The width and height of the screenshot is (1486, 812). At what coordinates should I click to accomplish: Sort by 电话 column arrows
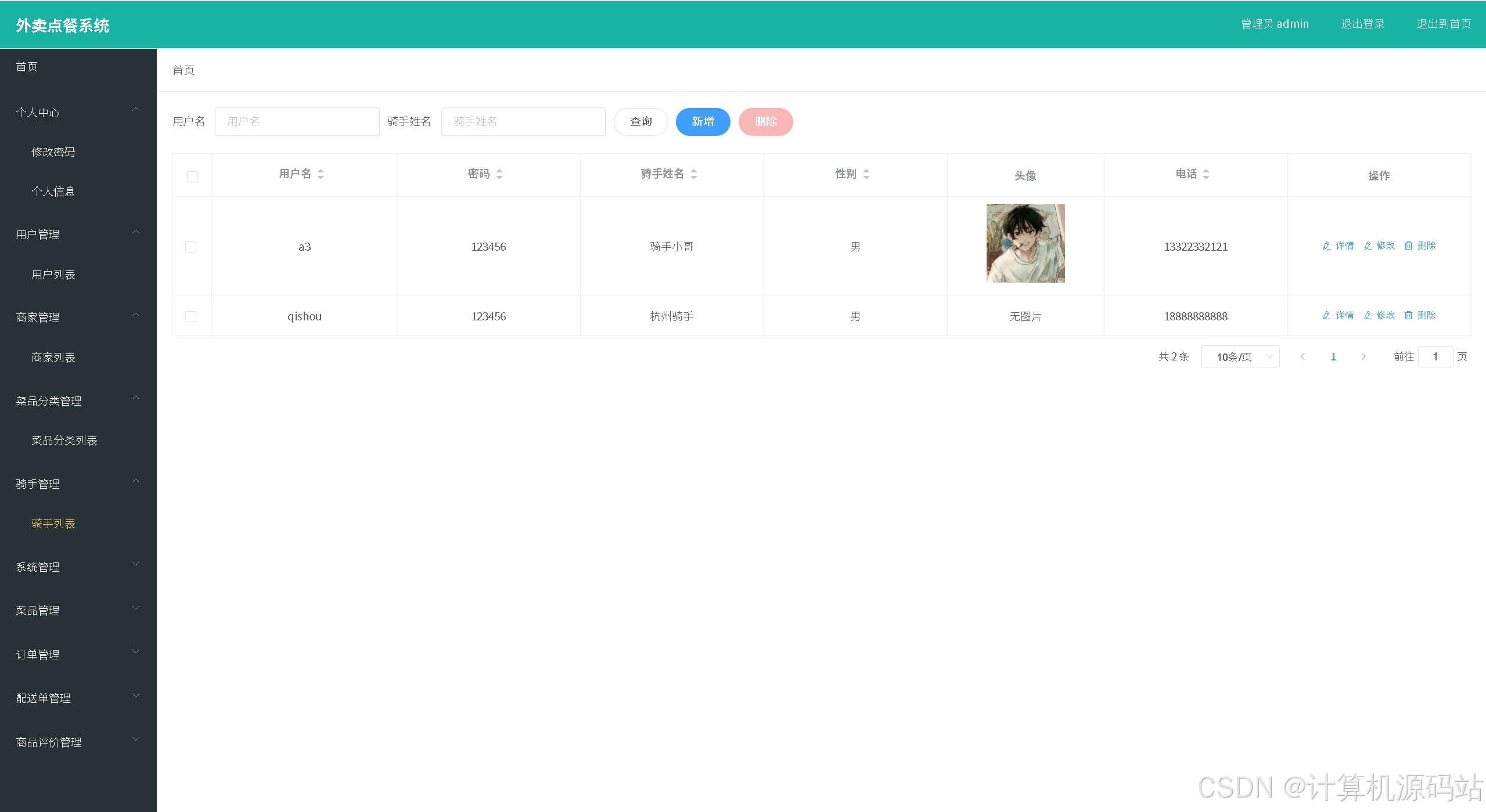(x=1206, y=174)
